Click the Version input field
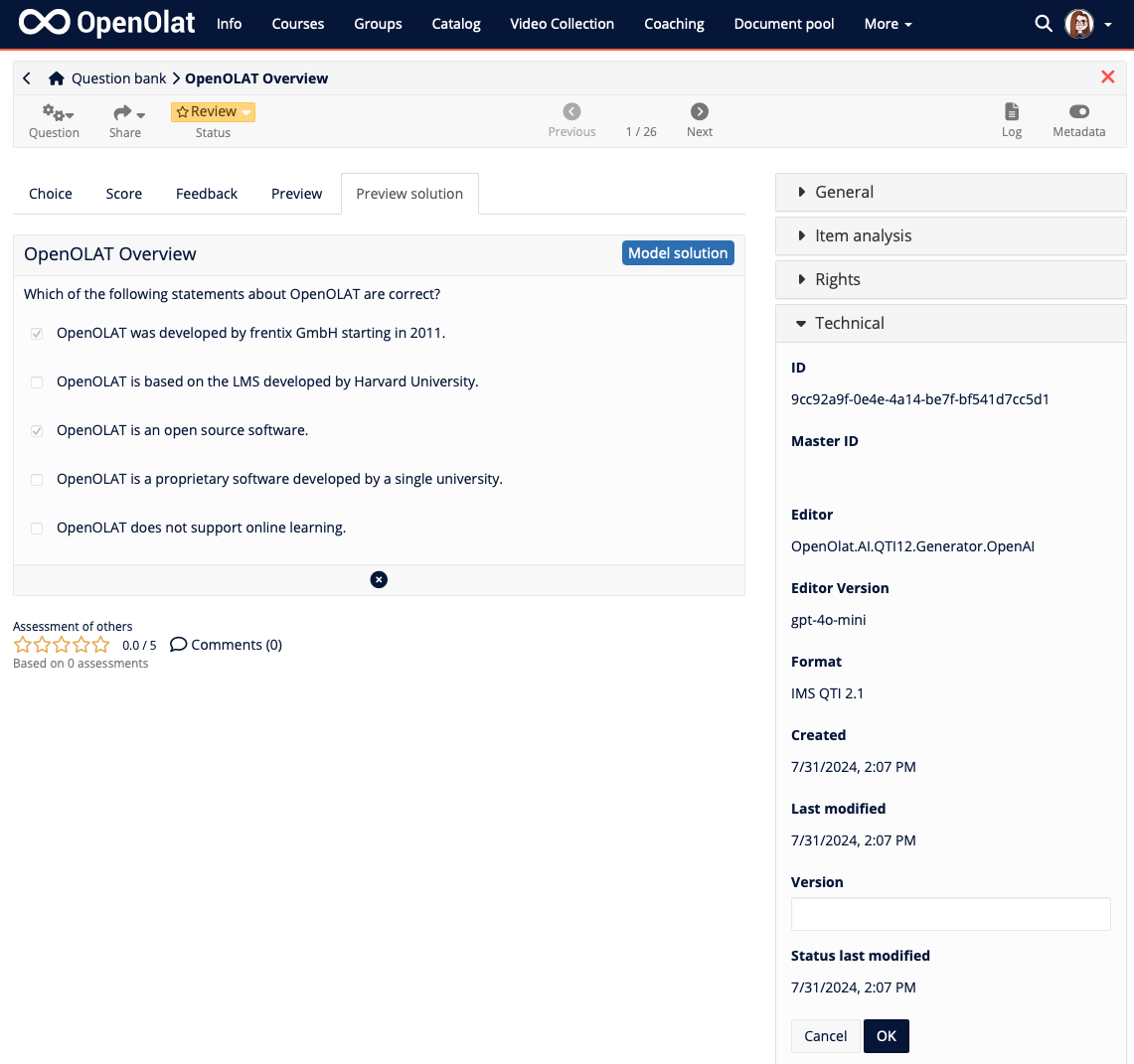1134x1064 pixels. 950,914
